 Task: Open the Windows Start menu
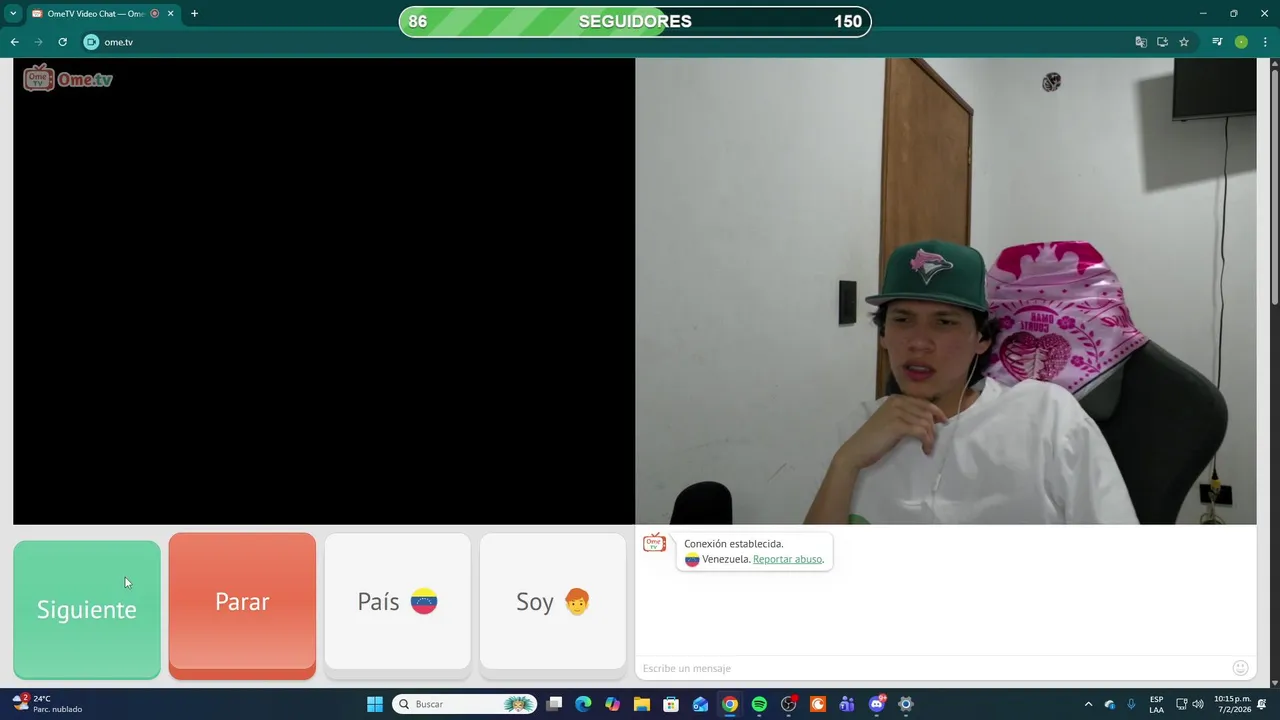[375, 704]
